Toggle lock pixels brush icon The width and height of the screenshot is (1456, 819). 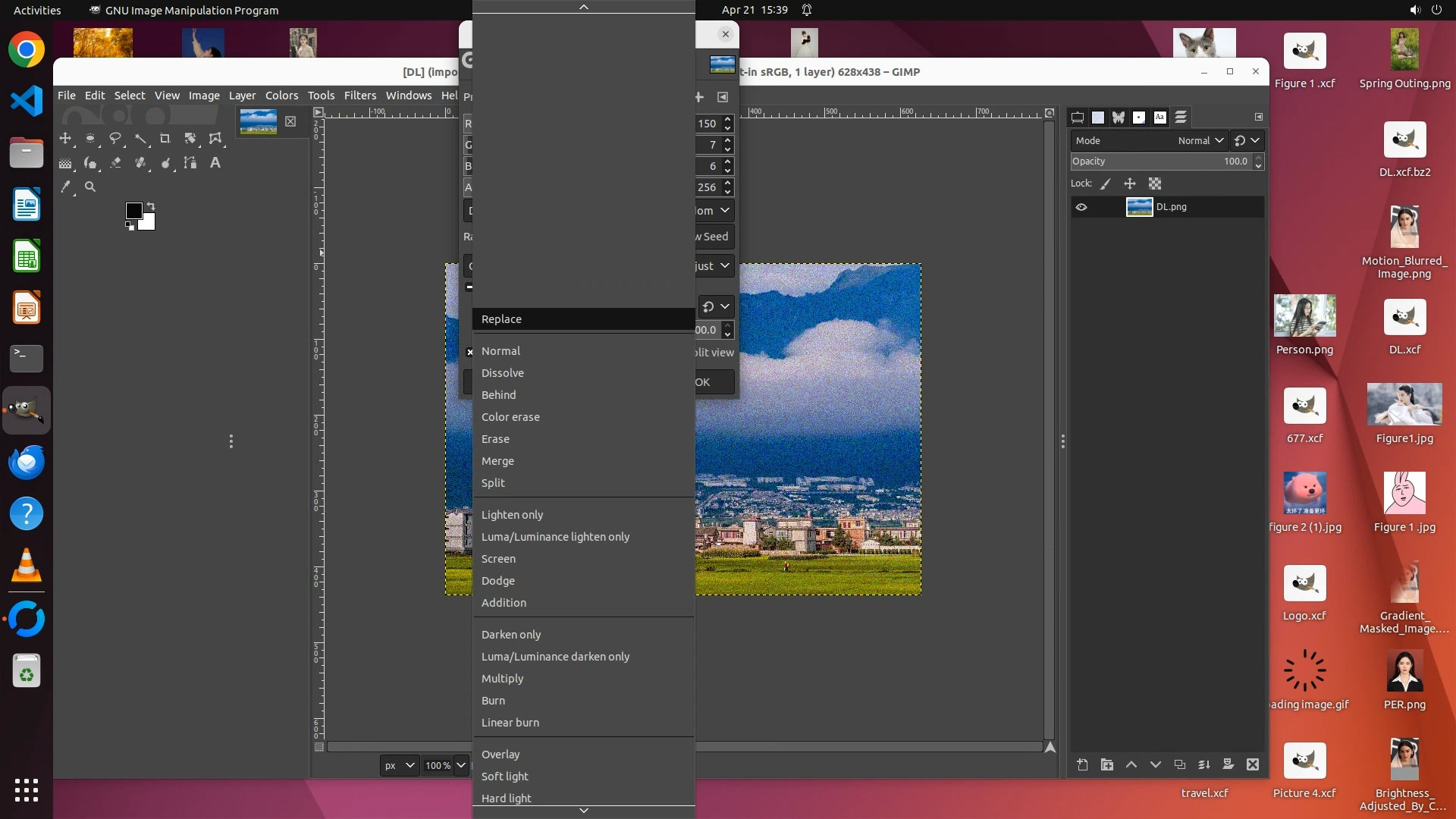pos(1106,184)
